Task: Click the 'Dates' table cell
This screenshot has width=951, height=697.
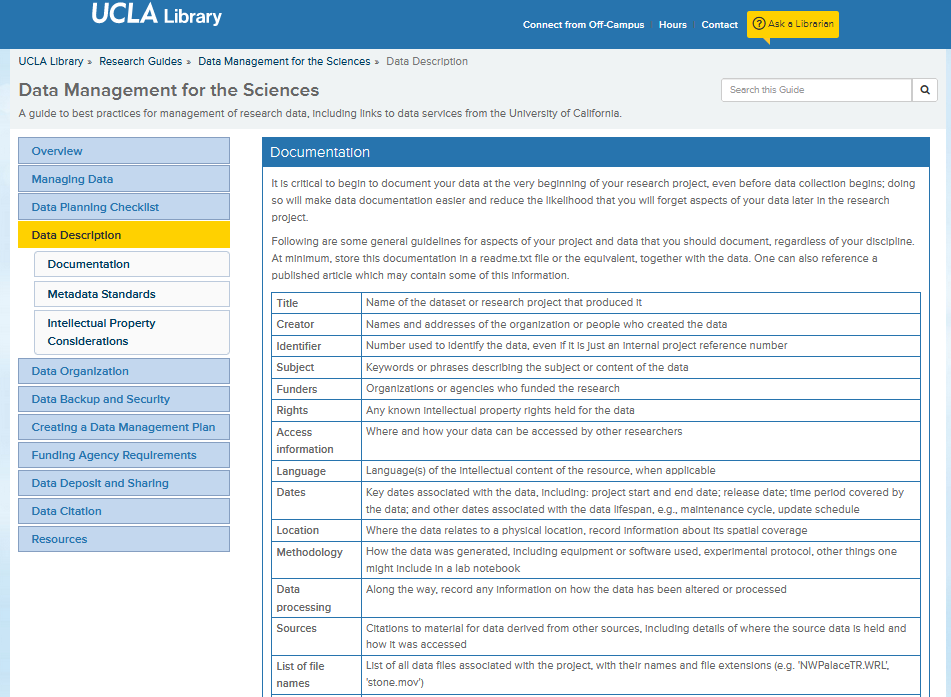Action: 317,500
